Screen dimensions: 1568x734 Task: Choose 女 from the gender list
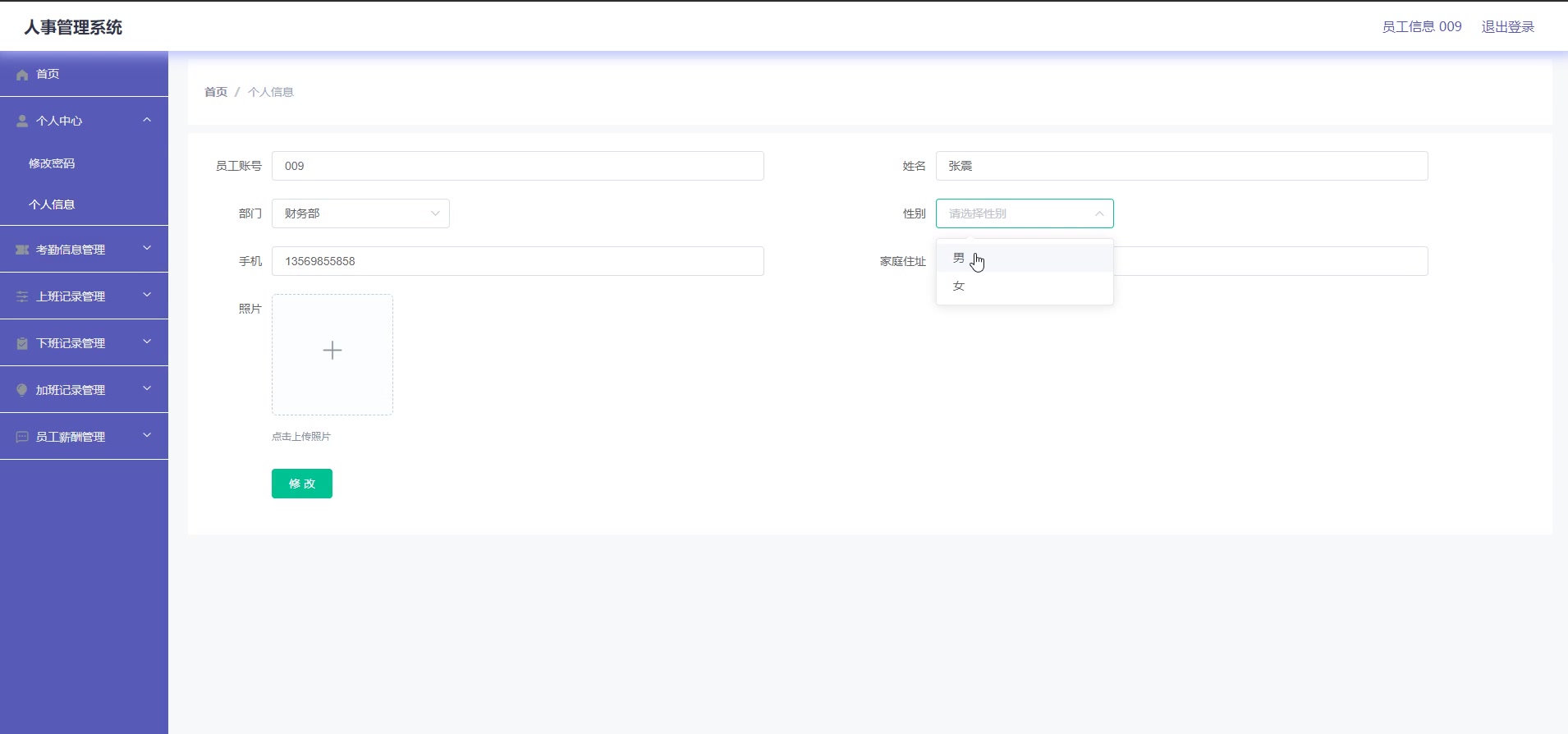[x=1025, y=286]
